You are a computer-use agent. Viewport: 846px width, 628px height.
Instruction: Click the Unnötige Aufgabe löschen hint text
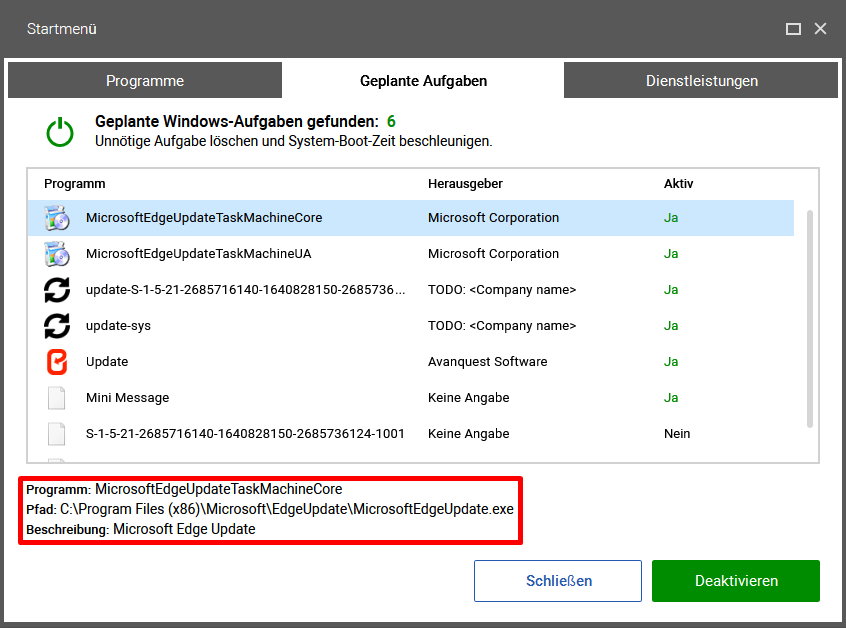pyautogui.click(x=294, y=141)
